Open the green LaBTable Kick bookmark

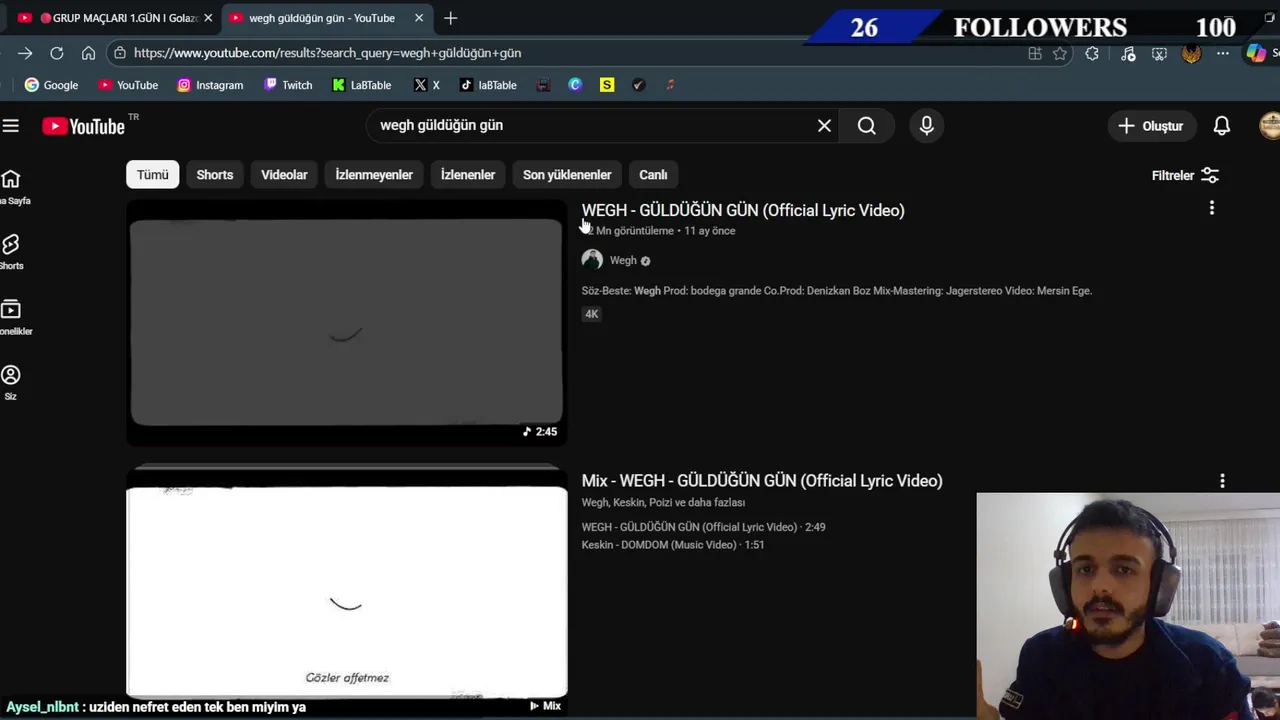361,85
